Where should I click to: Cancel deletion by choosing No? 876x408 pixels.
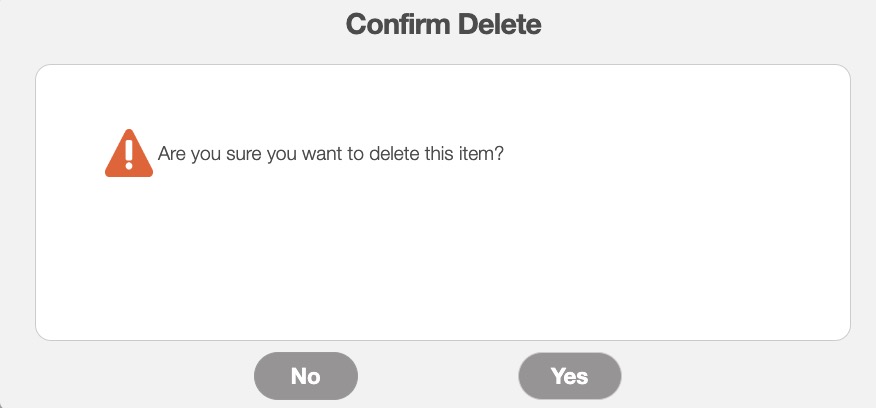[305, 376]
